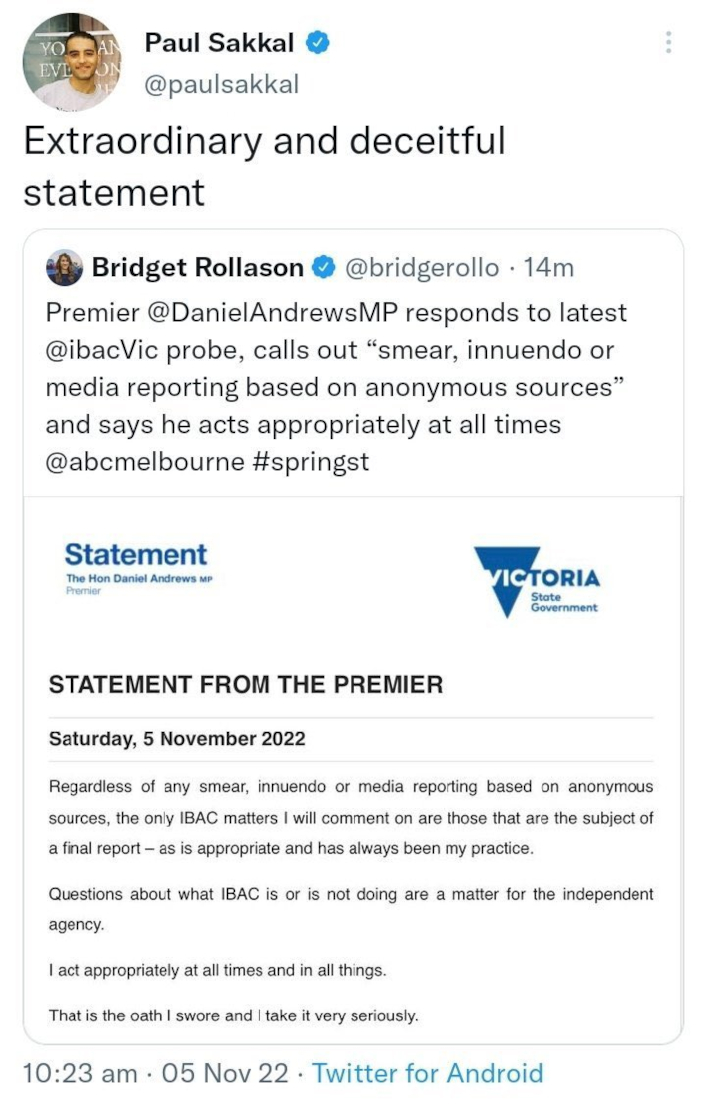This screenshot has width=705, height=1110.
Task: Click Bridget Rollason's verified badge
Action: 323,268
